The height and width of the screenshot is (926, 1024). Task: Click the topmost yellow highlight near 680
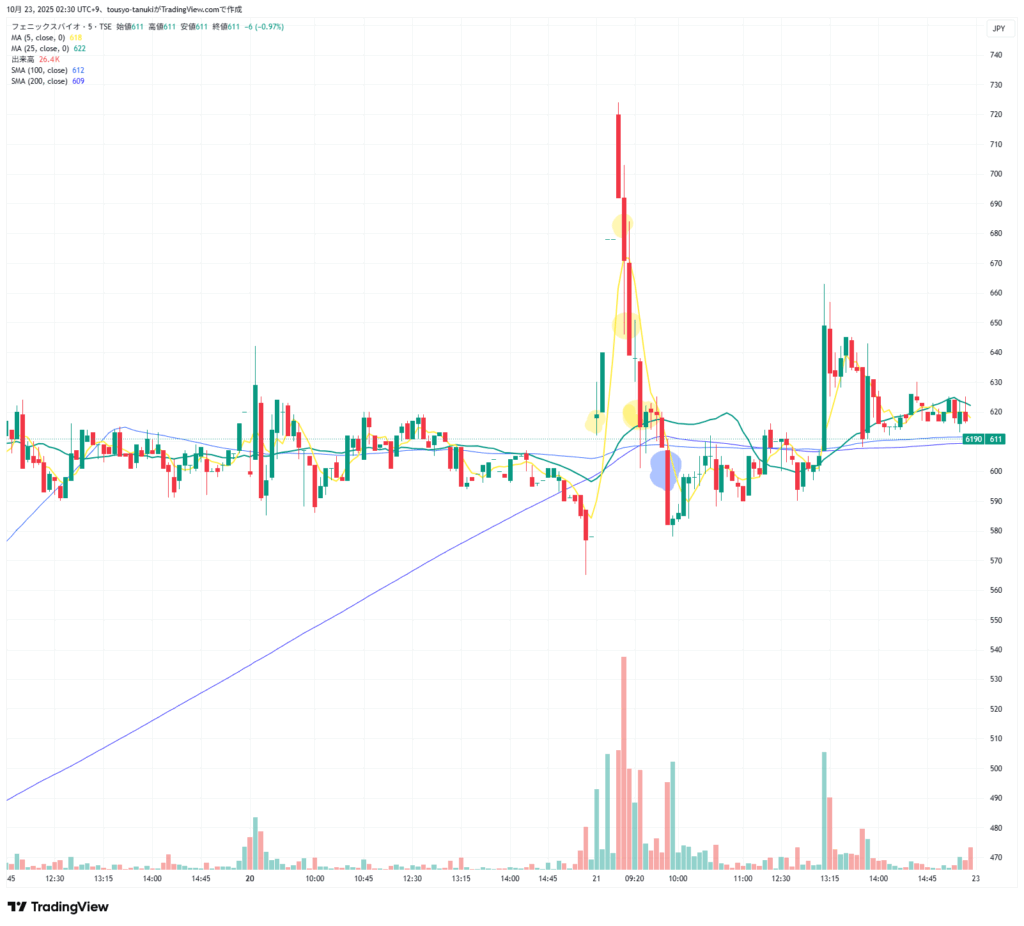point(623,225)
